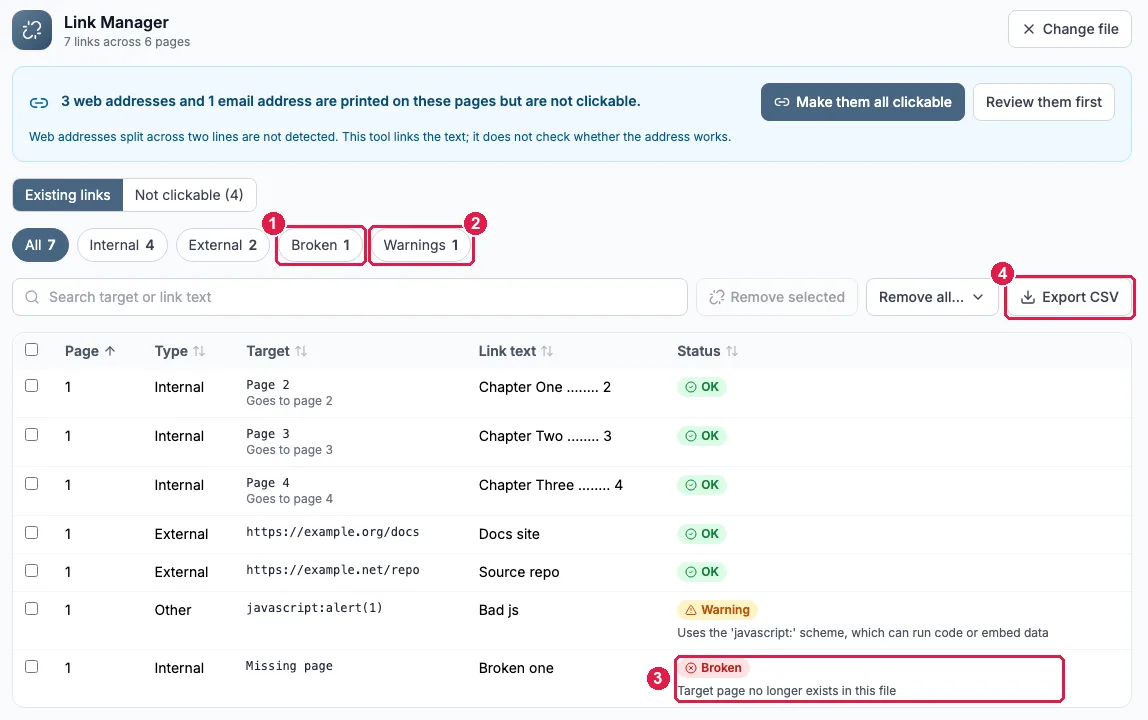Click the 7 links across 6 pages subtitle
Screen dimensions: 1148x720
(x=127, y=42)
